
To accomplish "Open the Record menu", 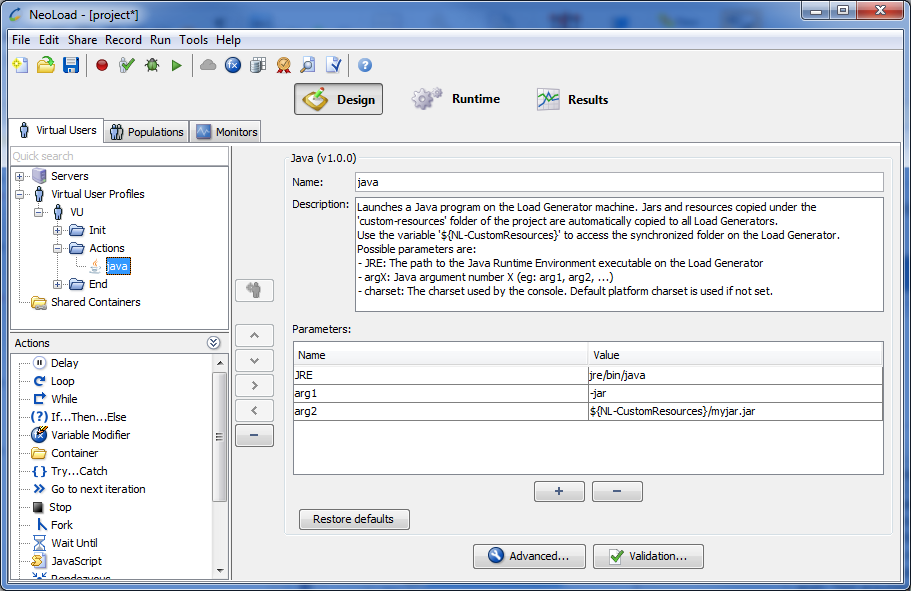I will pos(123,40).
